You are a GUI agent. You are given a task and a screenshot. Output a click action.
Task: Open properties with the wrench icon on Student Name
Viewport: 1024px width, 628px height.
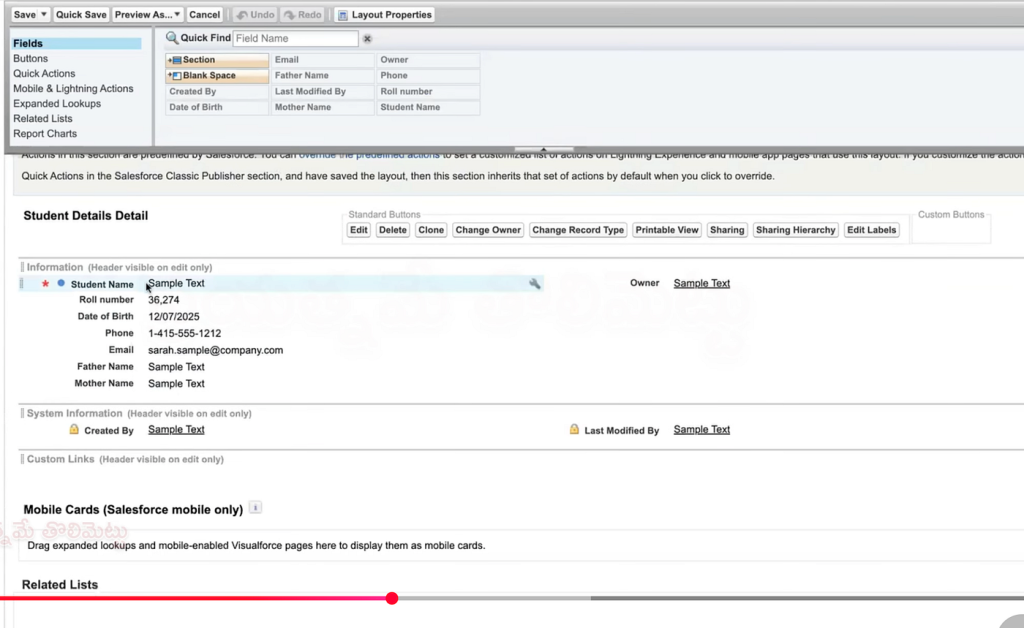click(x=535, y=283)
